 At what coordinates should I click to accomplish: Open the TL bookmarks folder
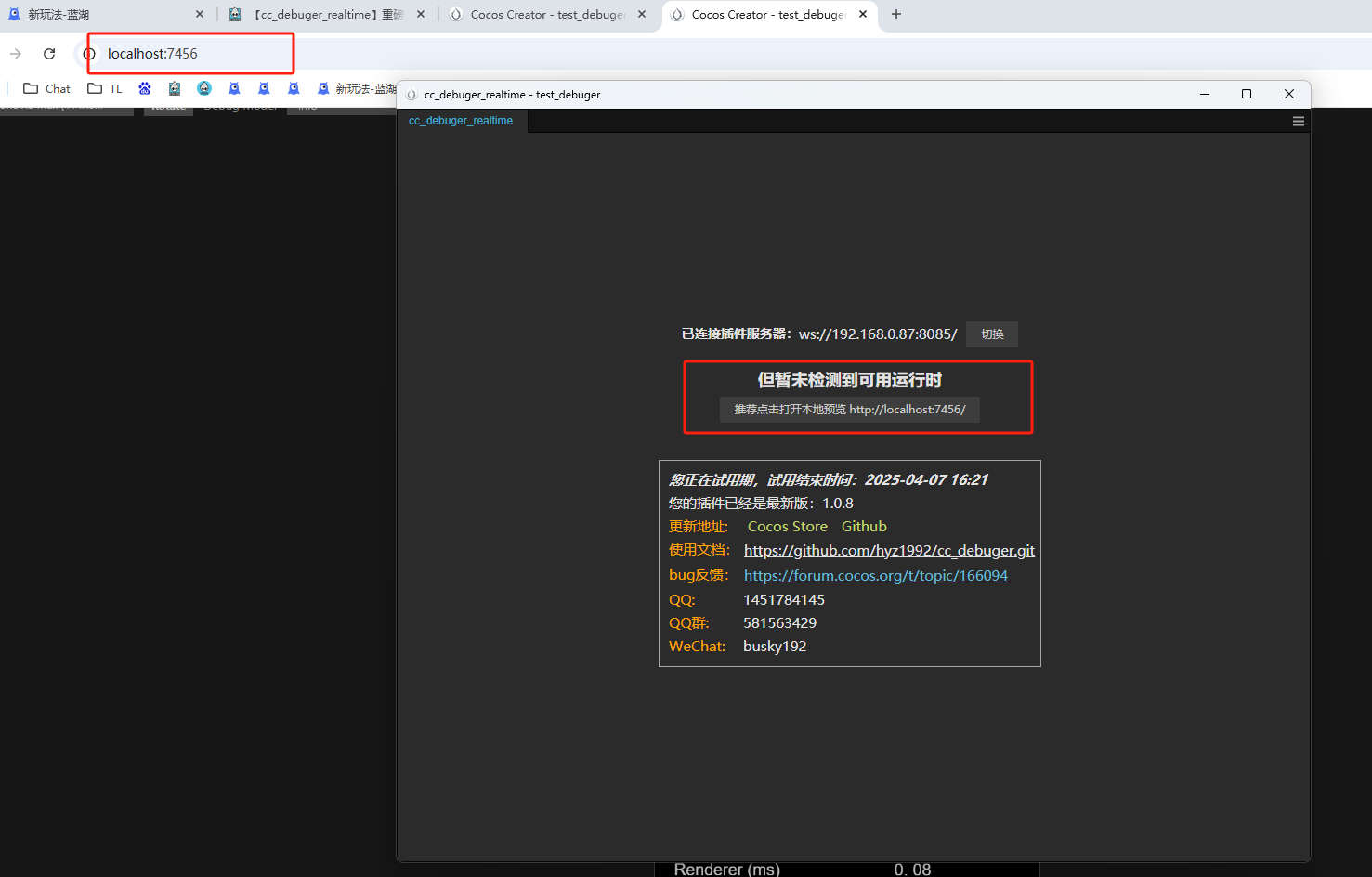[103, 87]
